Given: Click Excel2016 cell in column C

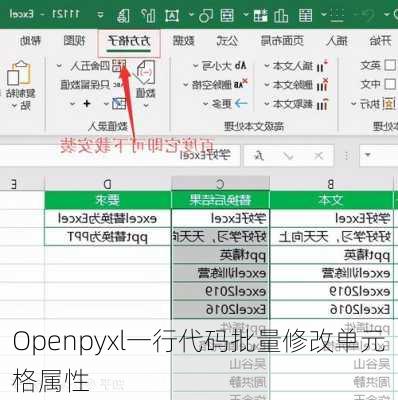Looking at the screenshot, I should click(220, 309).
